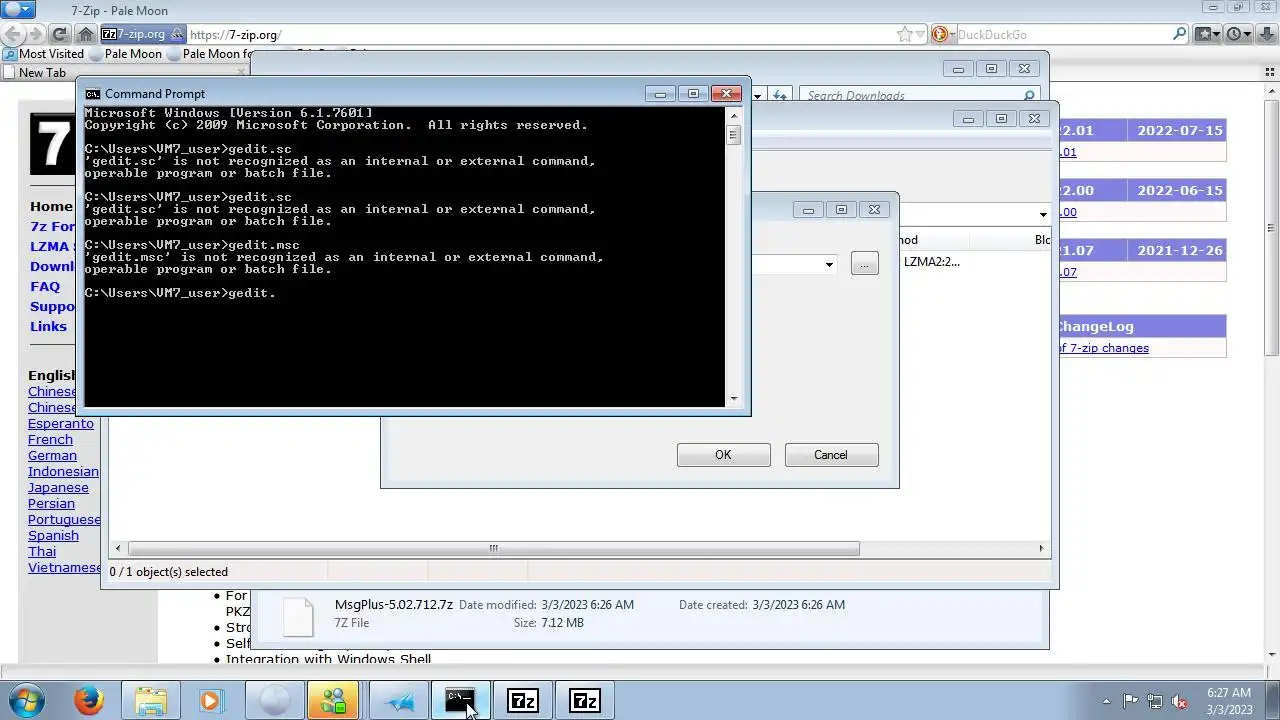Switch to first 7-Zip taskbar window
The width and height of the screenshot is (1280, 720).
(523, 700)
